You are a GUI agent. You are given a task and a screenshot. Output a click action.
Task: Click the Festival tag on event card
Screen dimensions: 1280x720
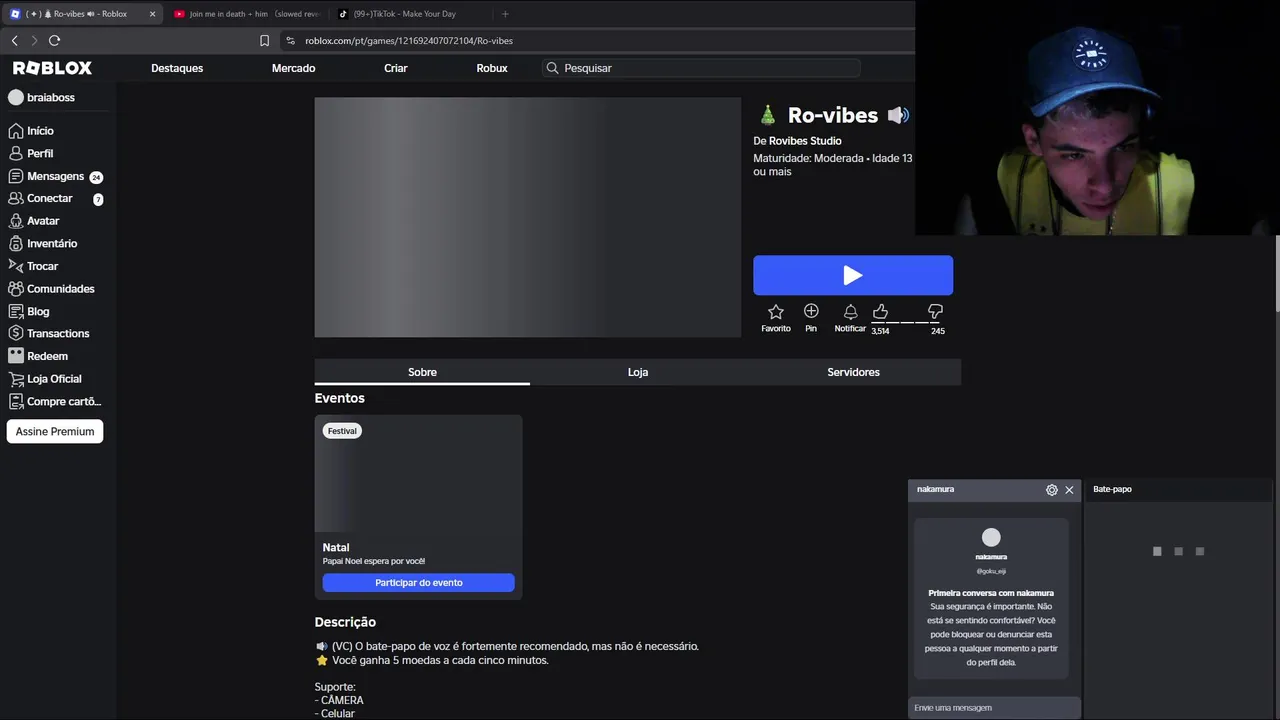click(342, 431)
